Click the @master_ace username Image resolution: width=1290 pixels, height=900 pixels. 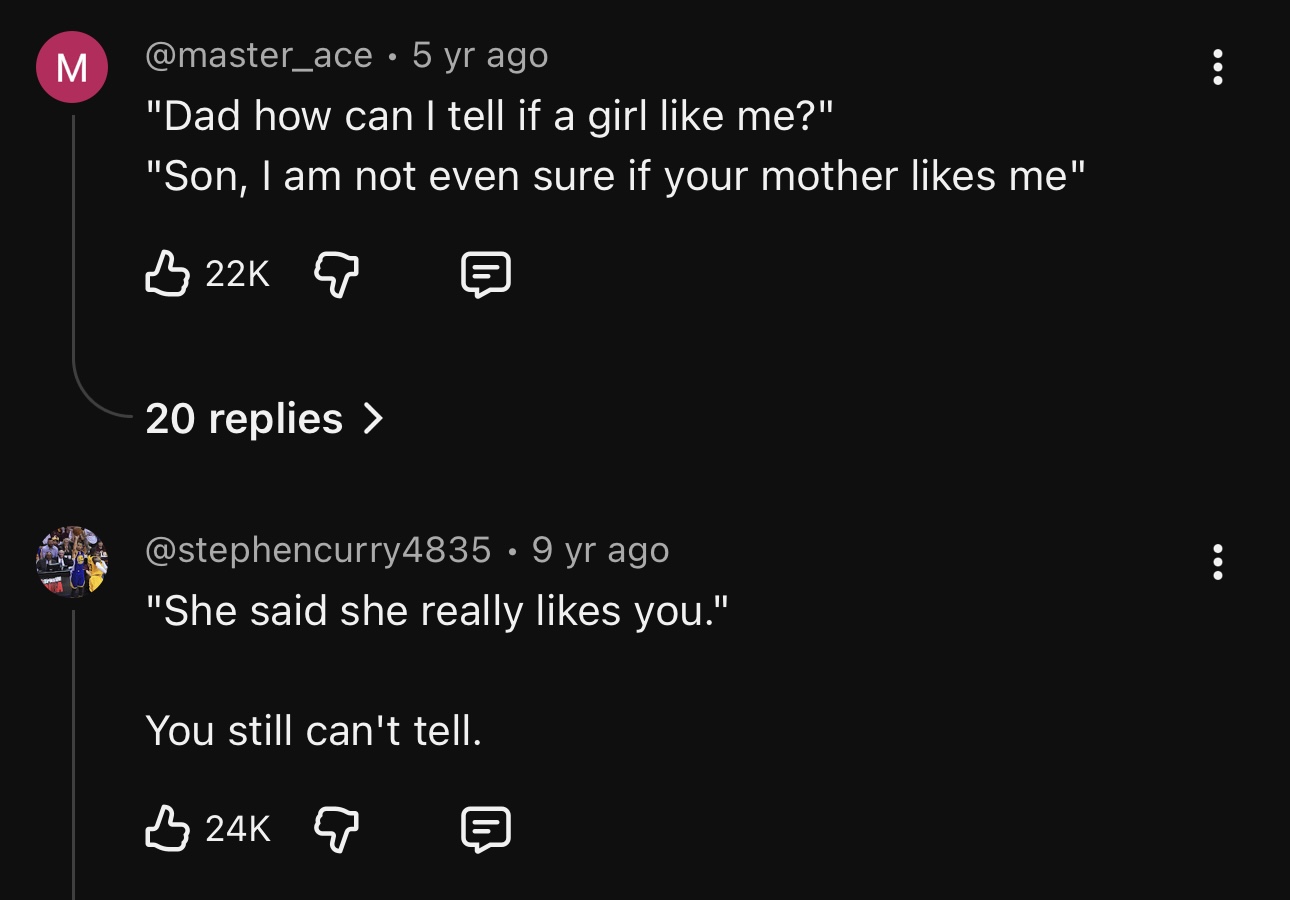tap(258, 55)
